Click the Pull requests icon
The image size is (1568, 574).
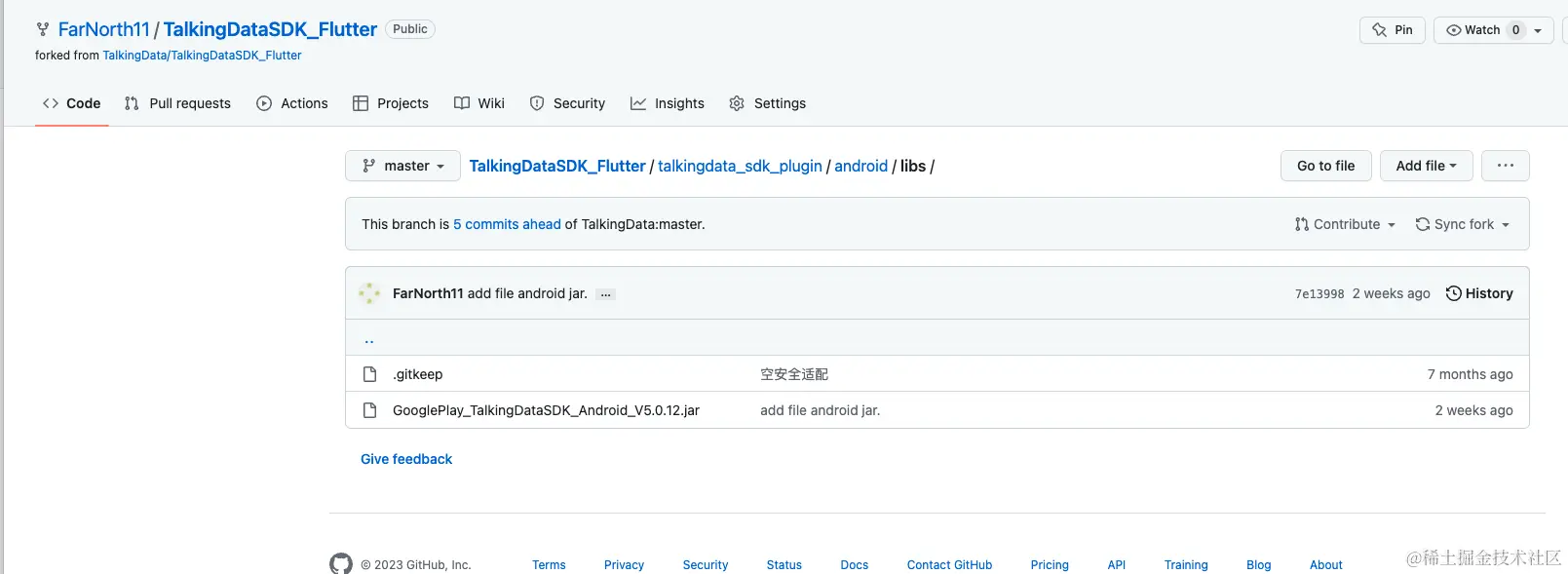click(x=132, y=103)
